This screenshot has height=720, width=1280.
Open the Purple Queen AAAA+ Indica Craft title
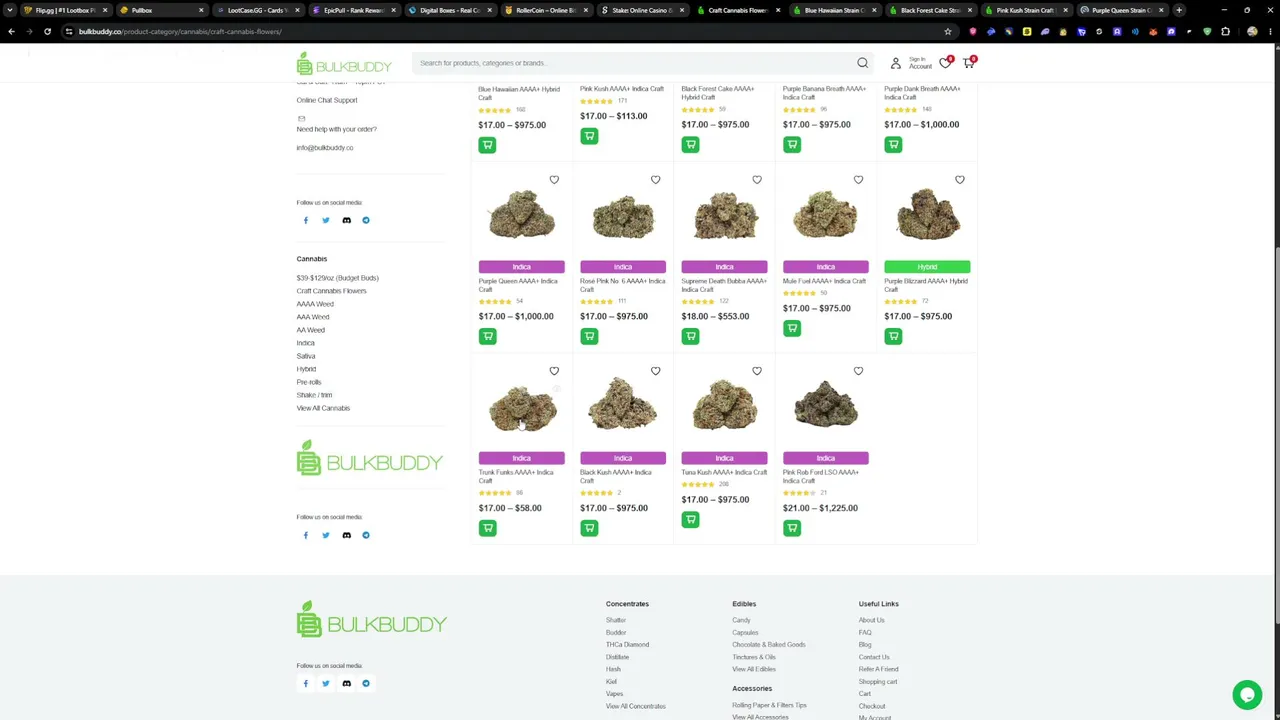pyautogui.click(x=520, y=285)
